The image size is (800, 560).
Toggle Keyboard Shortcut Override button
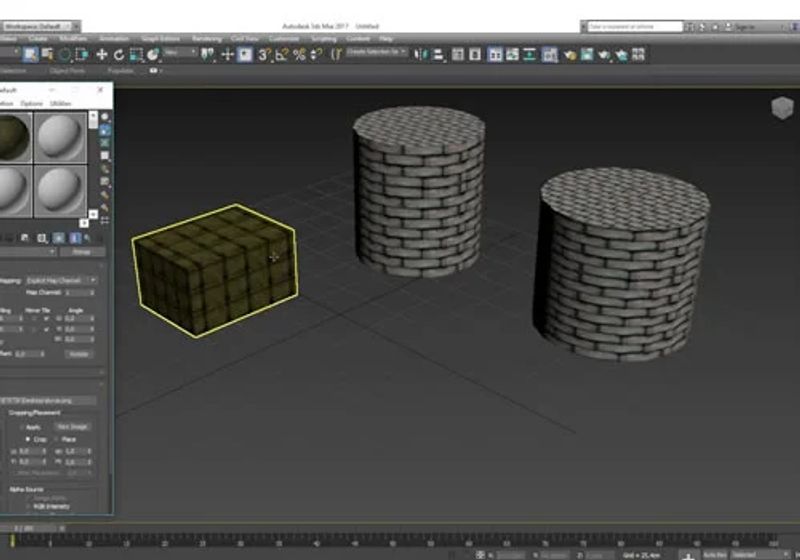coord(245,55)
